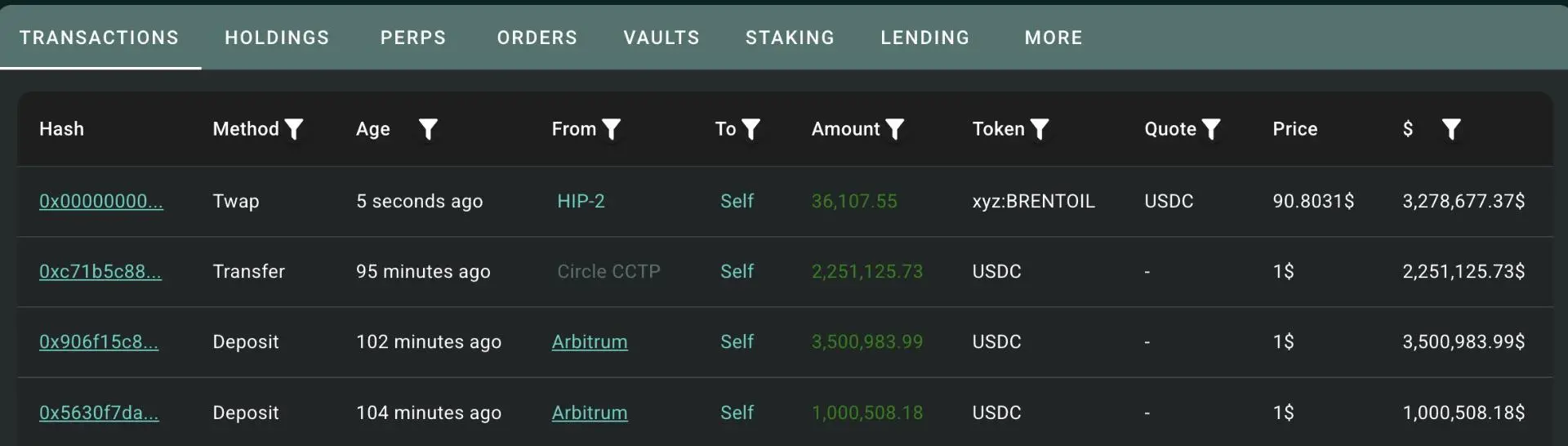Switch to the Holdings tab

[277, 38]
